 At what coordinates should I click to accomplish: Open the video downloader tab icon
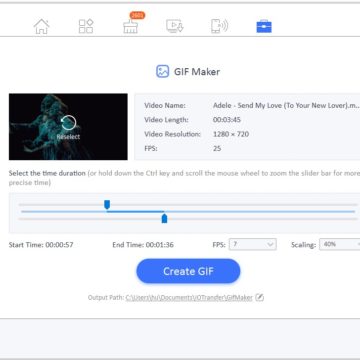point(175,26)
